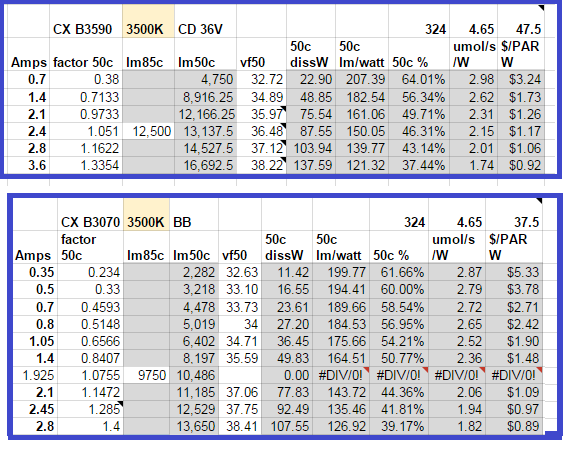
Task: Click the 164.51 lm/watt cell
Action: click(341, 358)
